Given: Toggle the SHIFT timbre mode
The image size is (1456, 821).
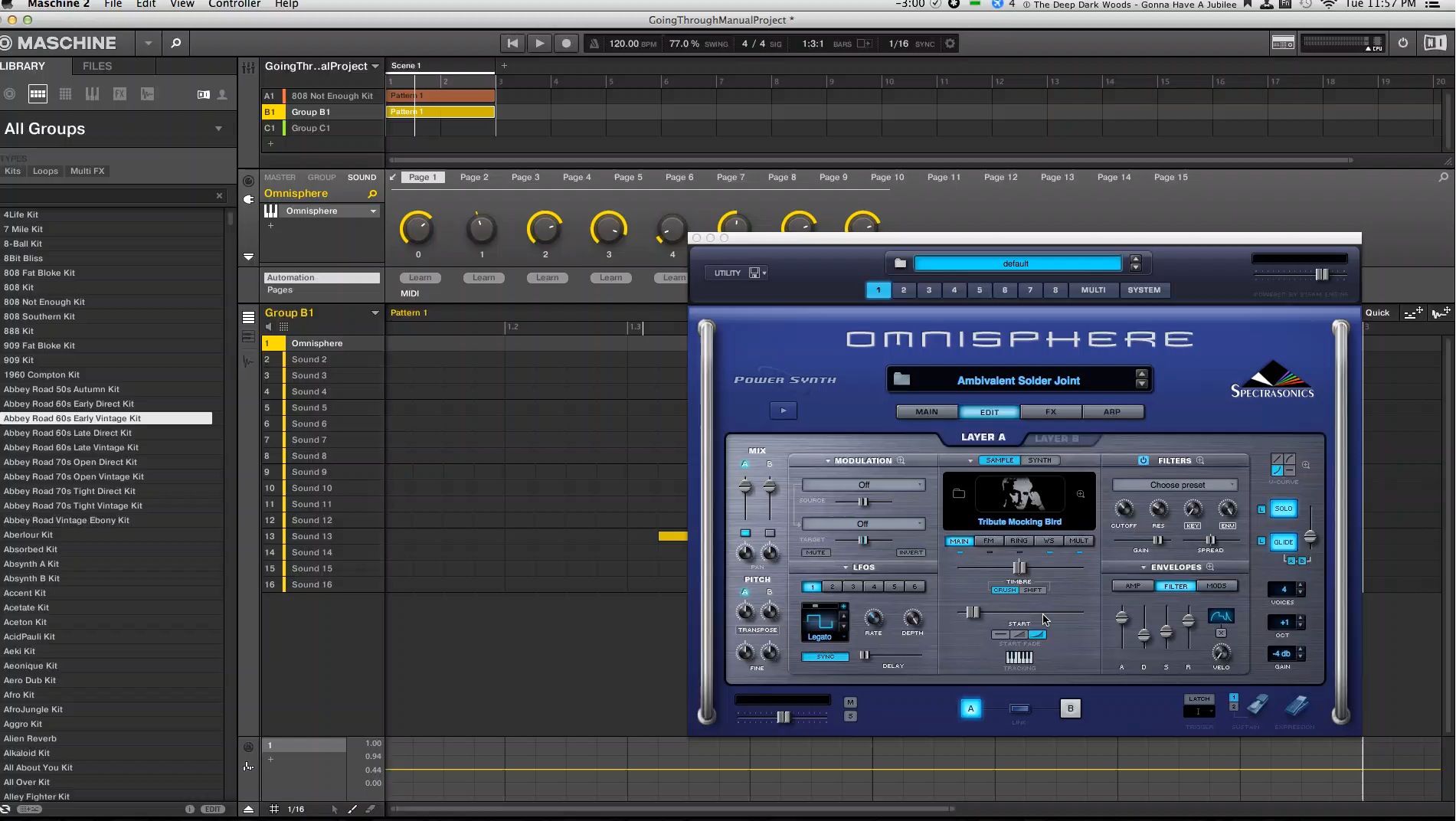Looking at the screenshot, I should 1032,590.
